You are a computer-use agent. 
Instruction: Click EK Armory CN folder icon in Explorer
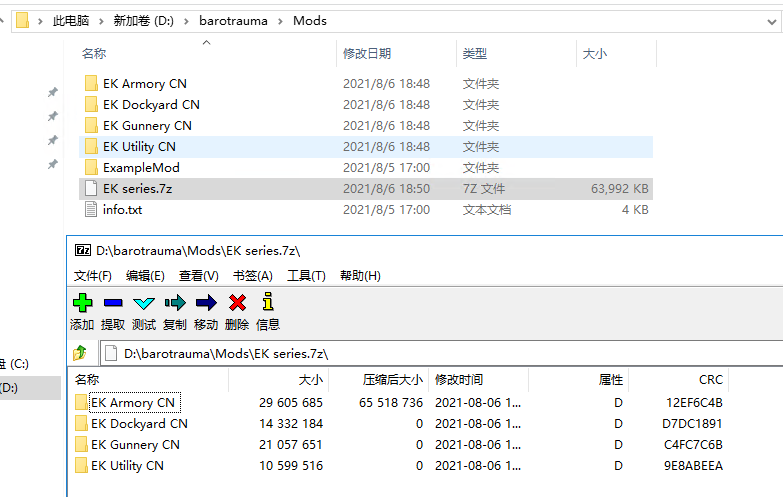click(91, 83)
